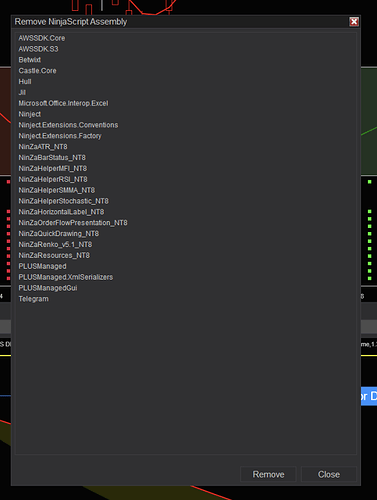The height and width of the screenshot is (500, 377).
Task: Pick NinZaHorizontalLabel_NT8
Action: click(x=61, y=212)
